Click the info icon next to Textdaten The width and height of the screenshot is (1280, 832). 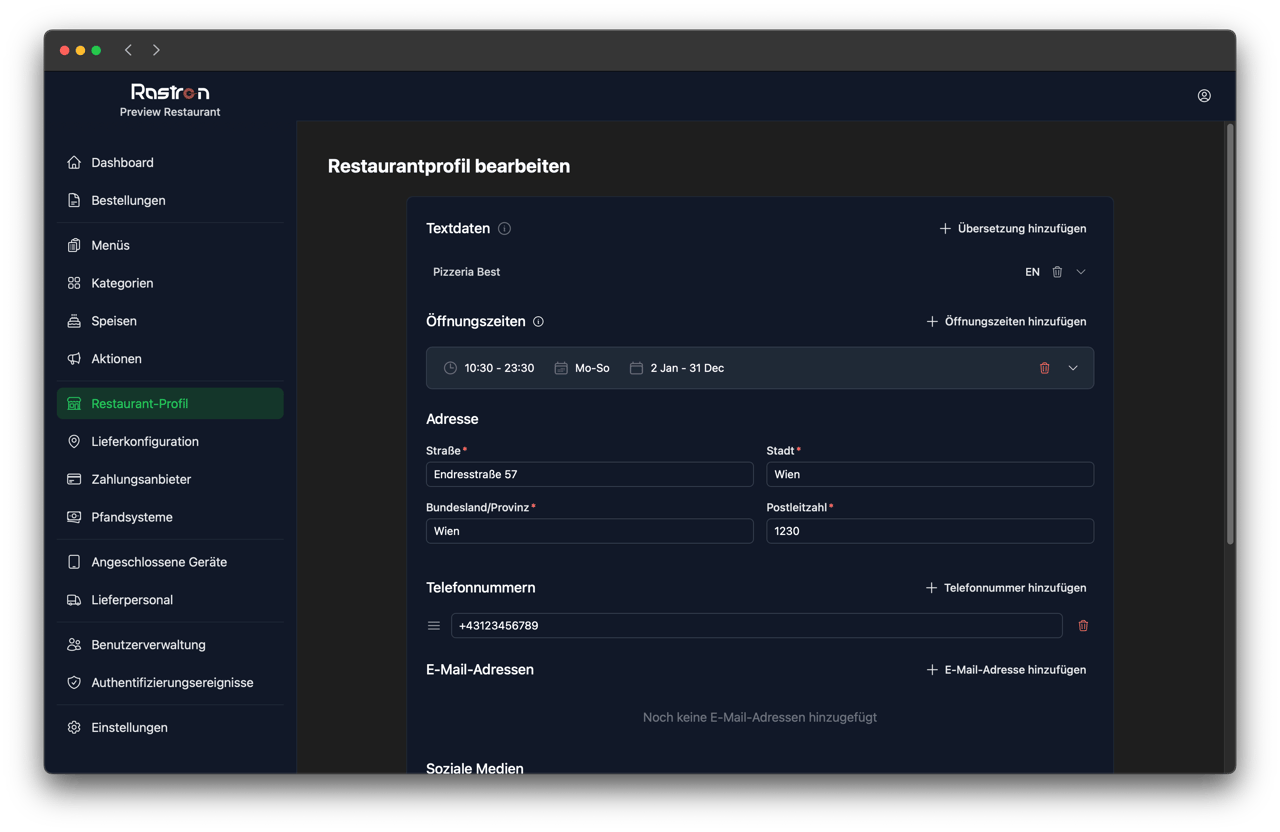pyautogui.click(x=504, y=229)
